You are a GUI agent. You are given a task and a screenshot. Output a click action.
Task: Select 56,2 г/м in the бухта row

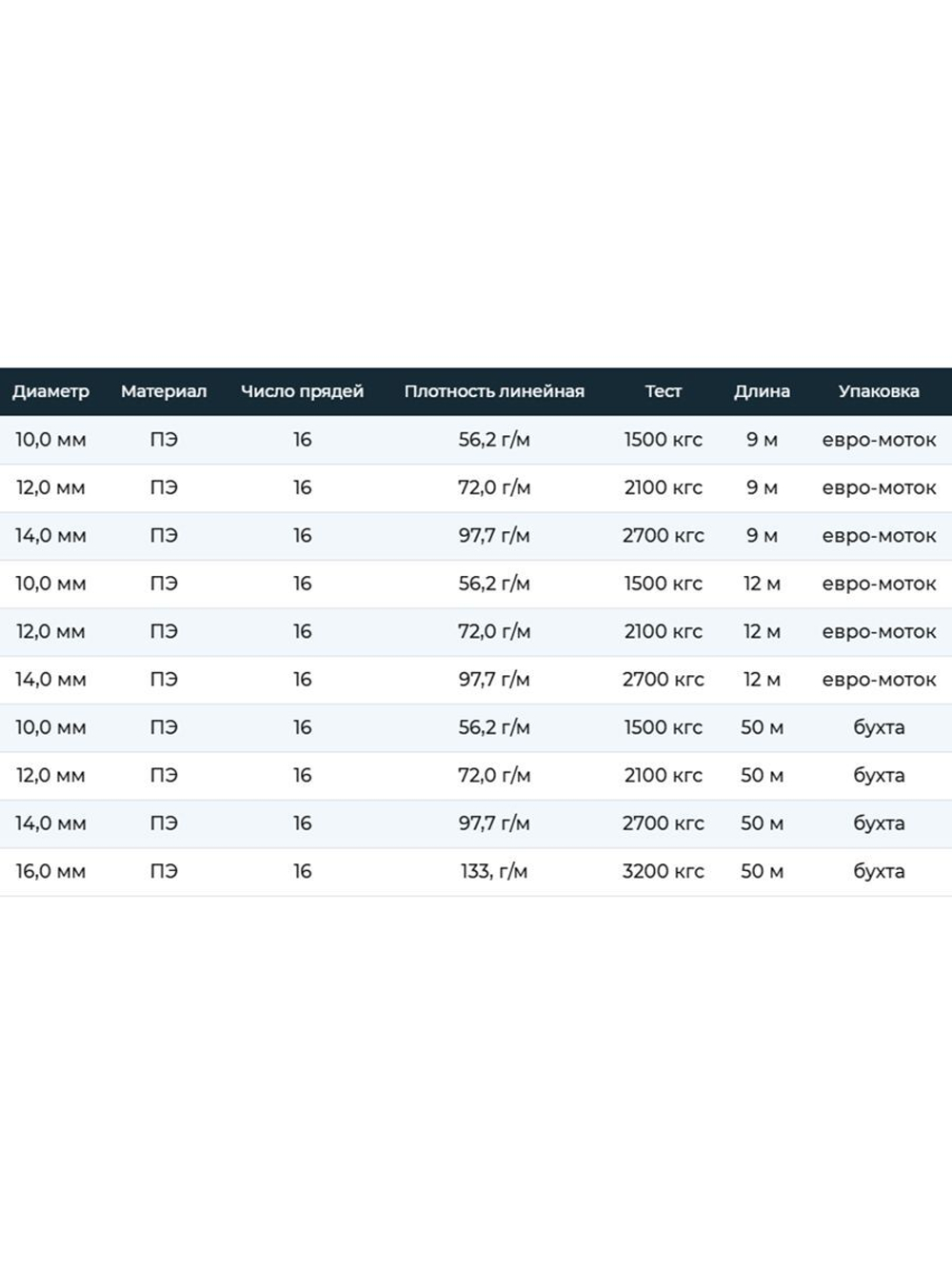494,727
